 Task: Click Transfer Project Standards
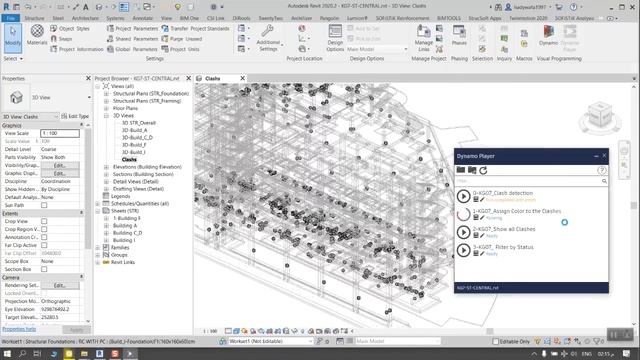pyautogui.click(x=196, y=29)
